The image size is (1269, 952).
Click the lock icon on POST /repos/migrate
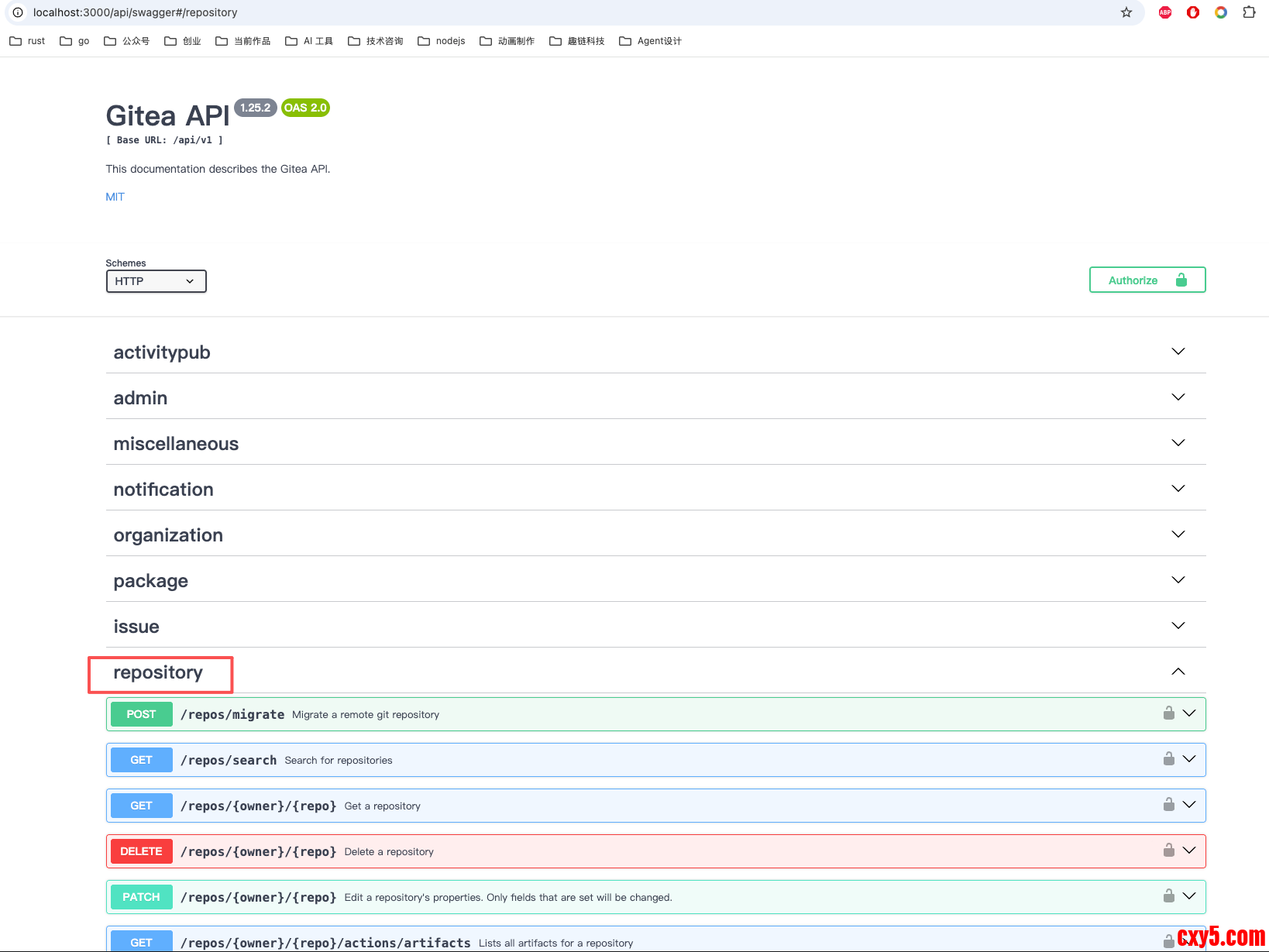coord(1168,713)
